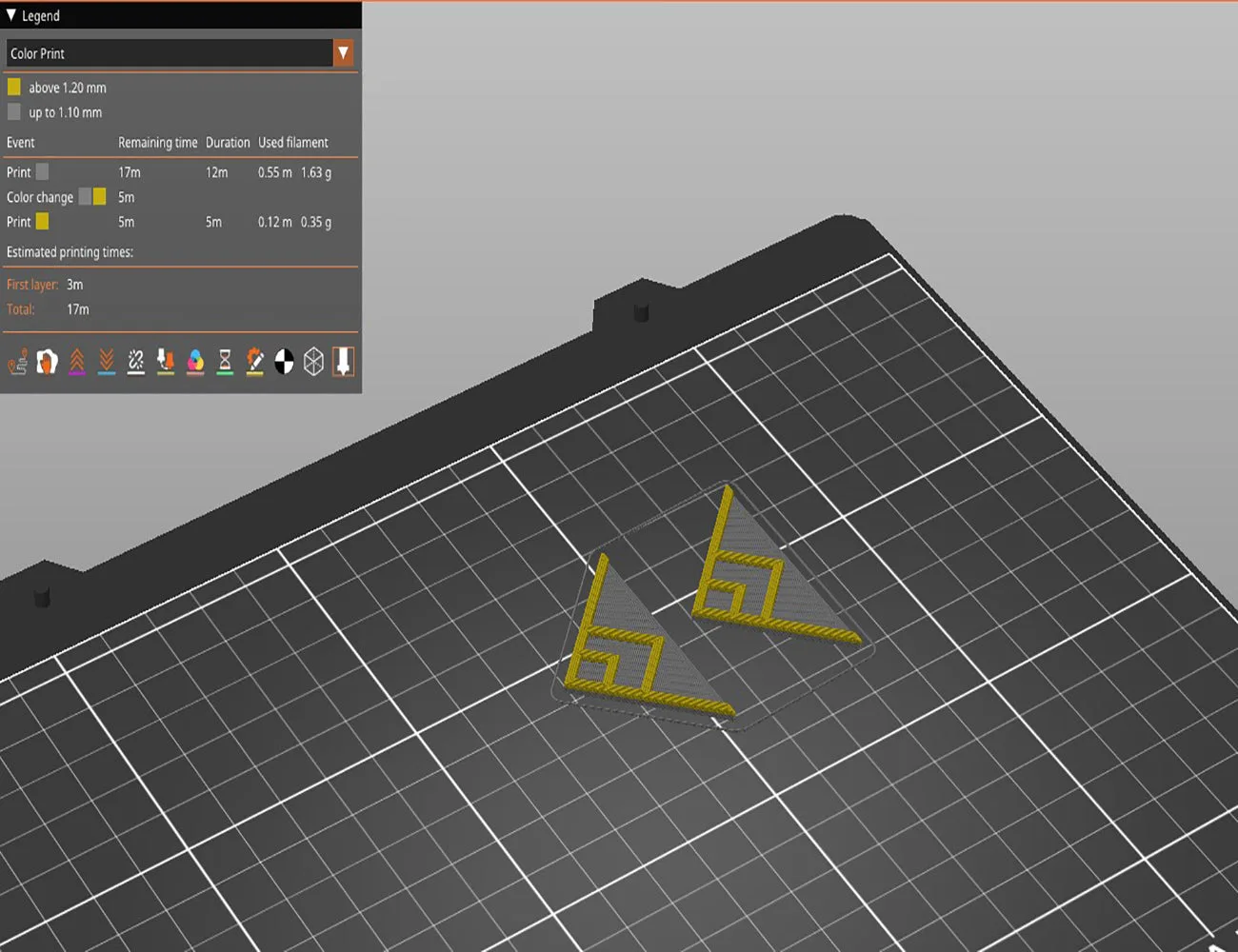This screenshot has height=952, width=1238.
Task: Click the 'Color change' event label
Action: (40, 197)
